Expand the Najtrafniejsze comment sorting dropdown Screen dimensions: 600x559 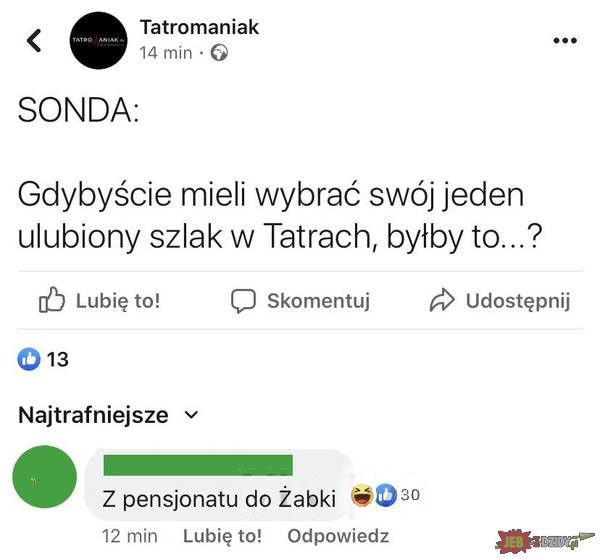point(108,415)
